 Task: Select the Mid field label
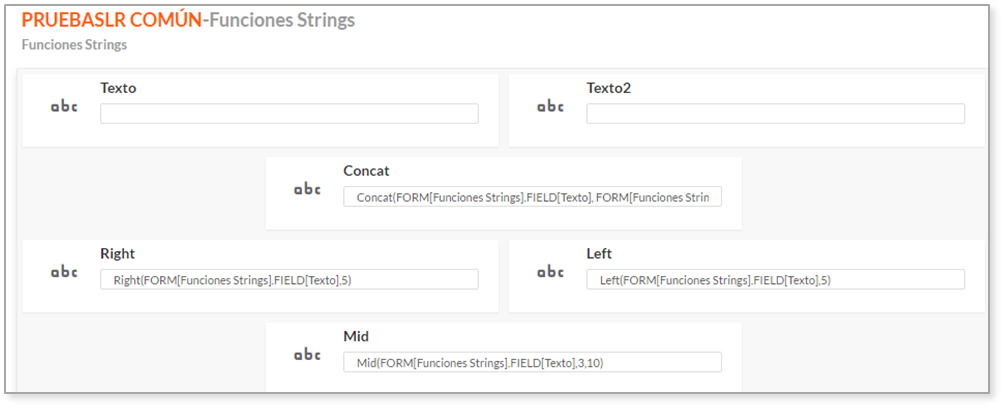point(356,336)
